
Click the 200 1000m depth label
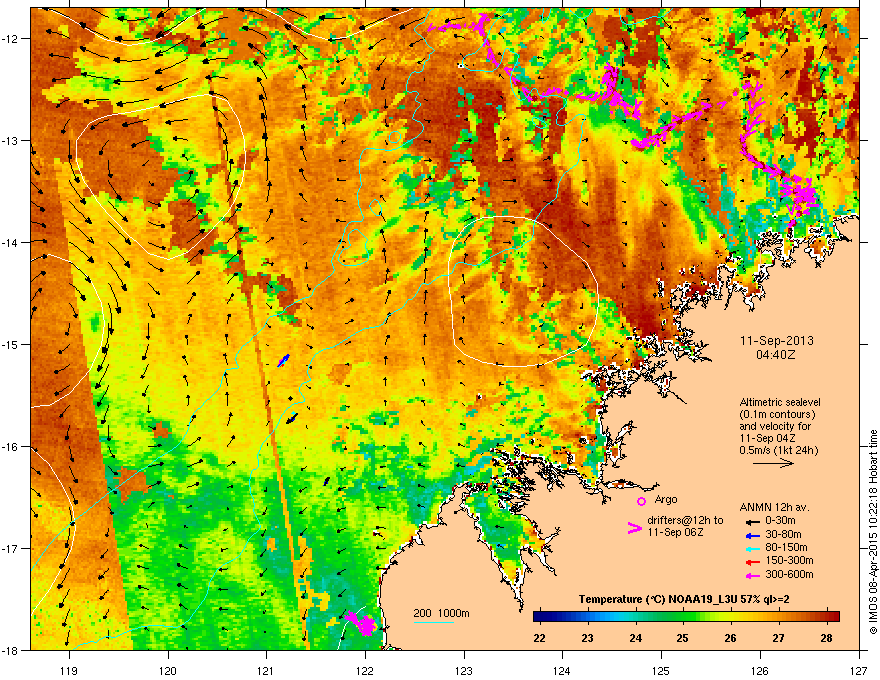pos(441,613)
